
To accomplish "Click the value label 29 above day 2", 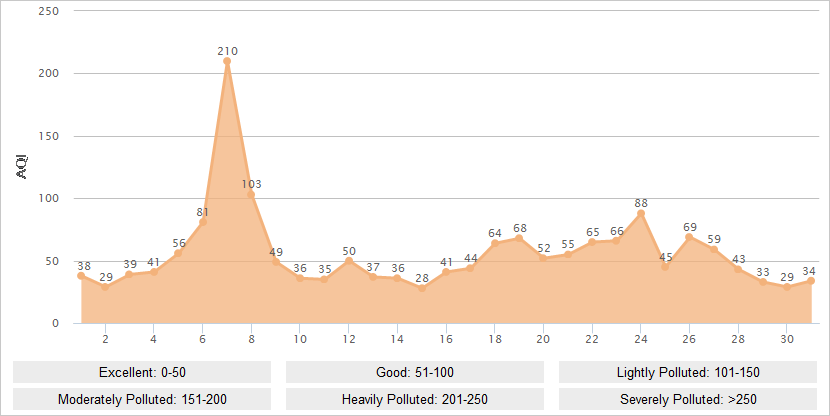I will click(106, 277).
